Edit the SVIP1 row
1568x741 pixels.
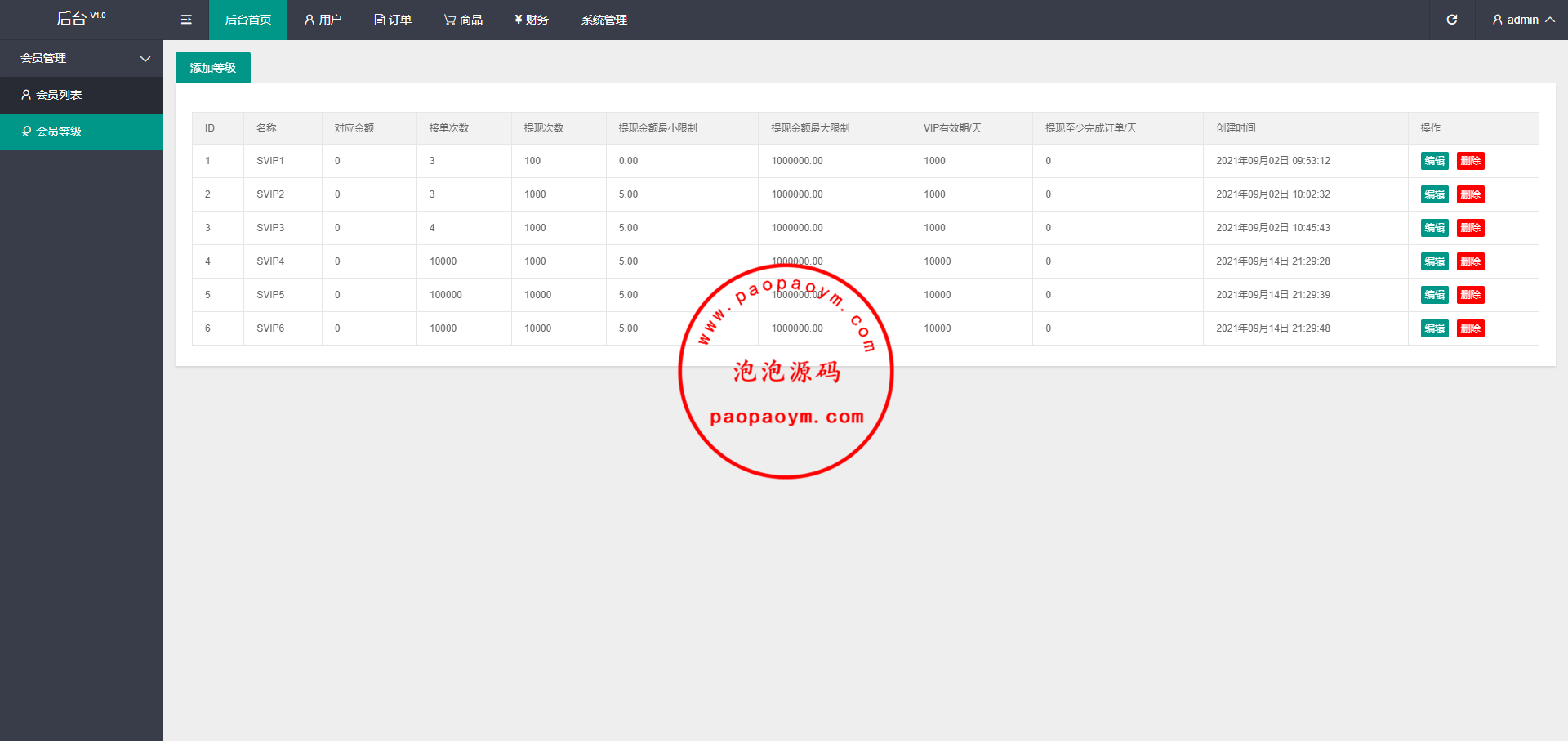pos(1435,161)
